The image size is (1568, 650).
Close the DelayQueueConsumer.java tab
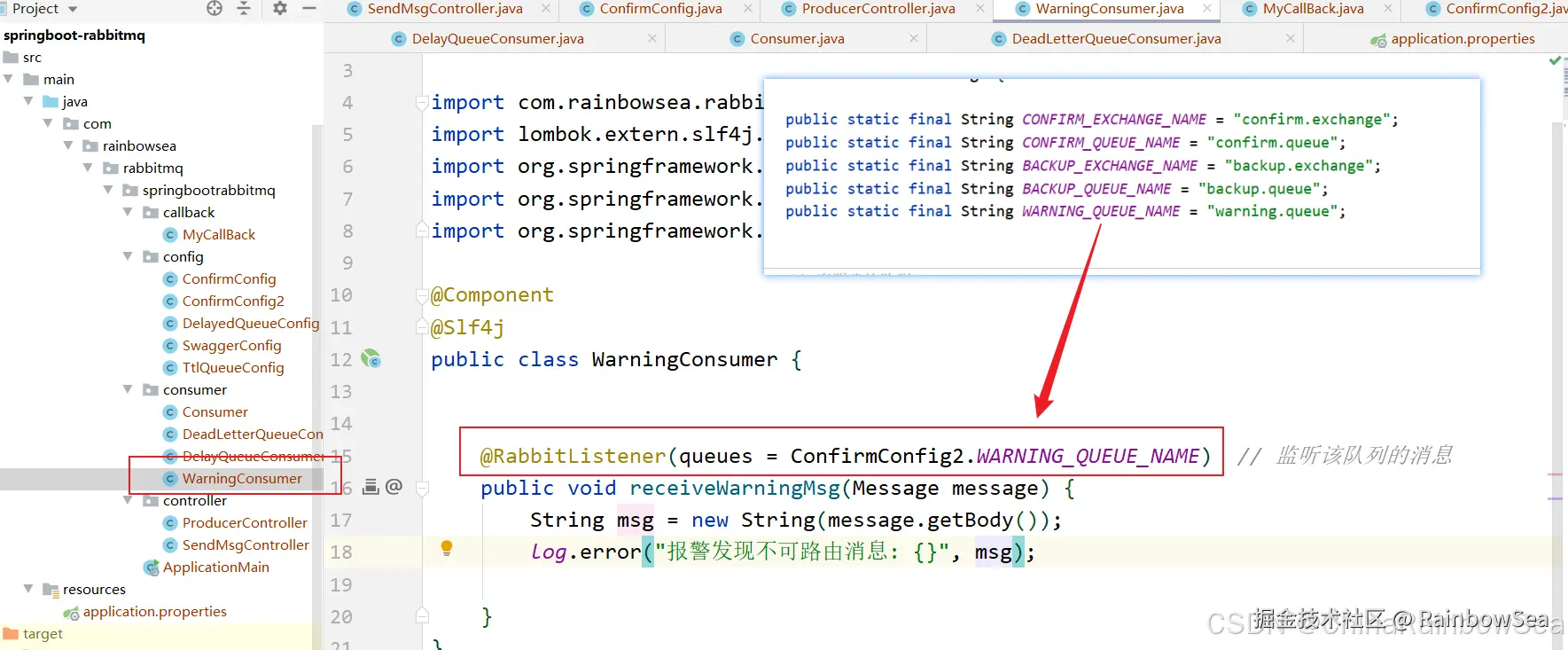coord(652,39)
